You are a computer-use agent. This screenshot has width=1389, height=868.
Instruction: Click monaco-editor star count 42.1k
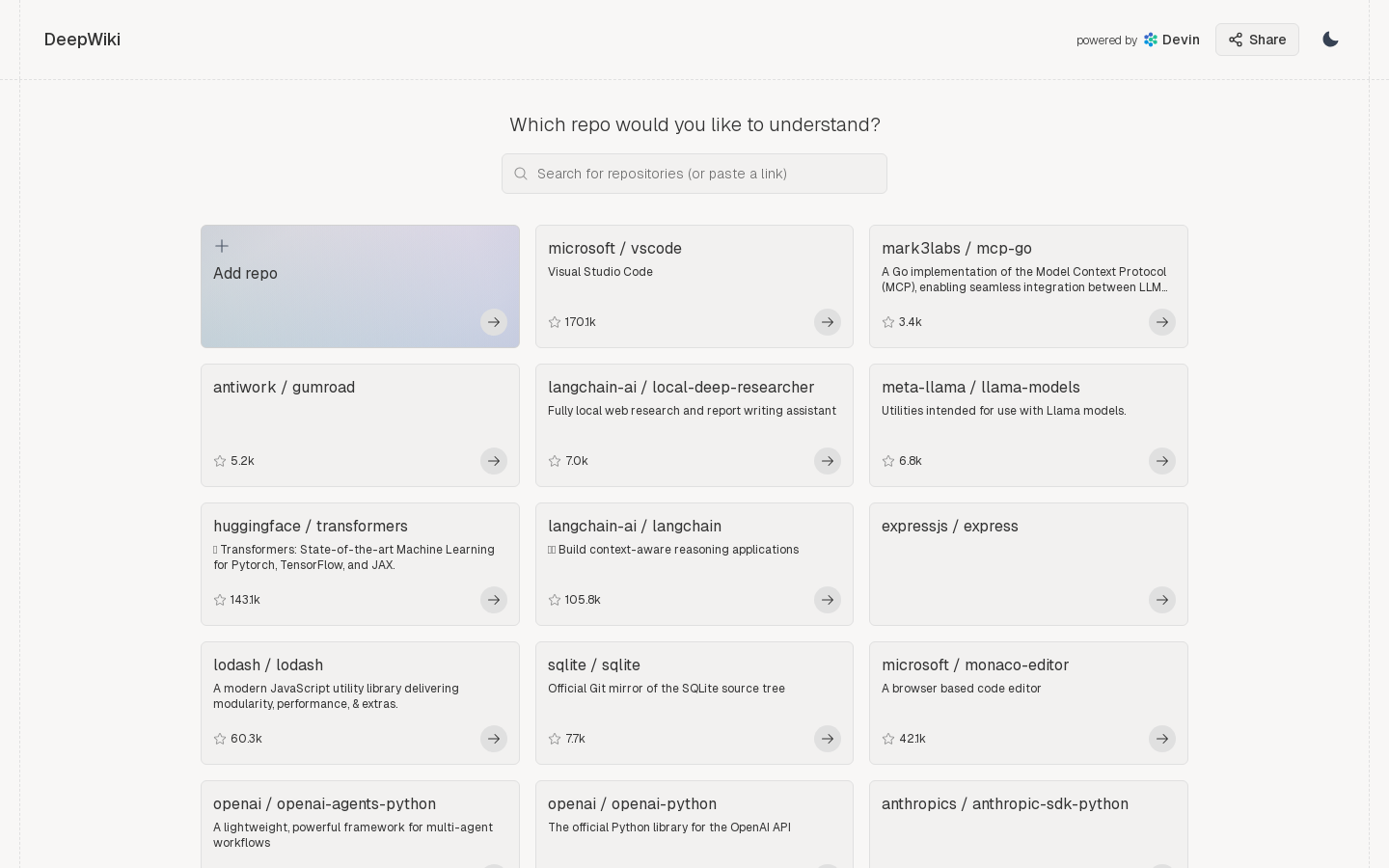912,739
